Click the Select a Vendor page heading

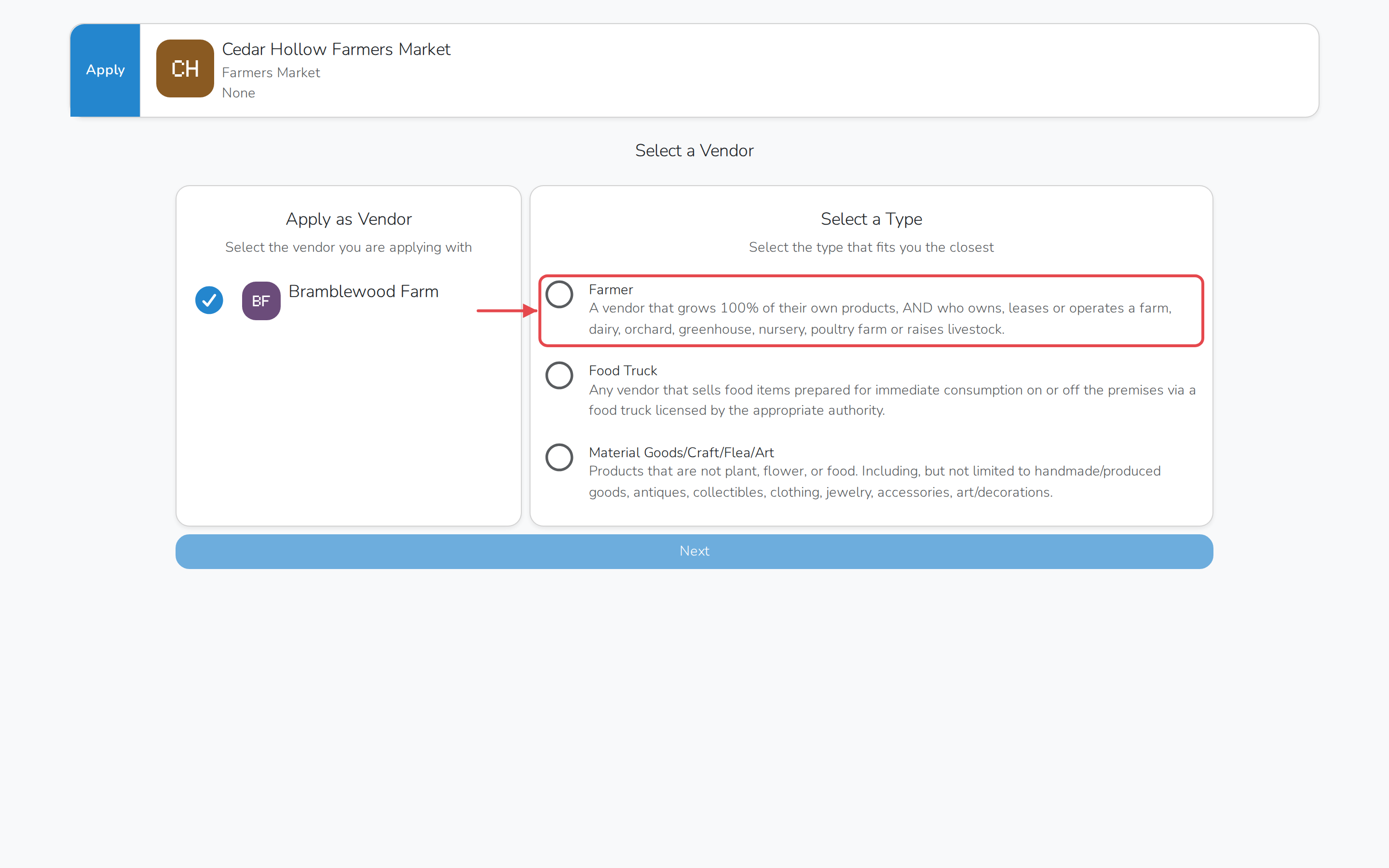(694, 150)
